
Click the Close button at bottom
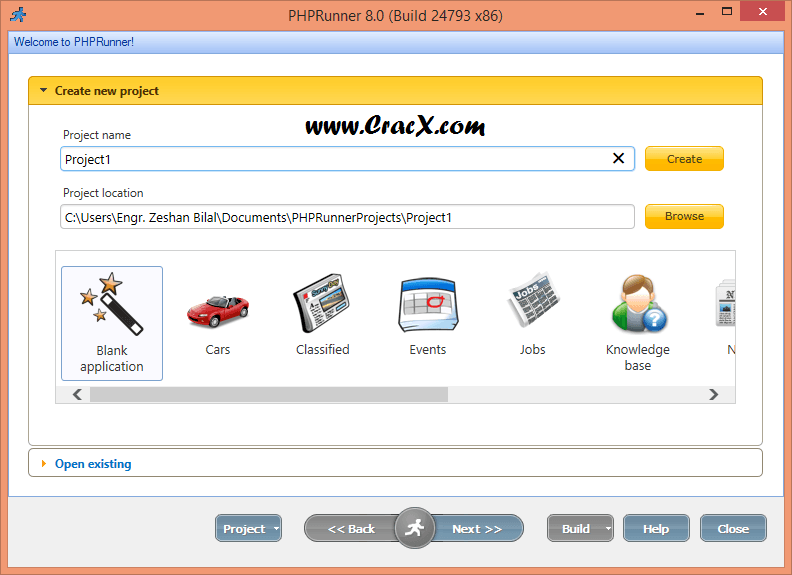733,529
